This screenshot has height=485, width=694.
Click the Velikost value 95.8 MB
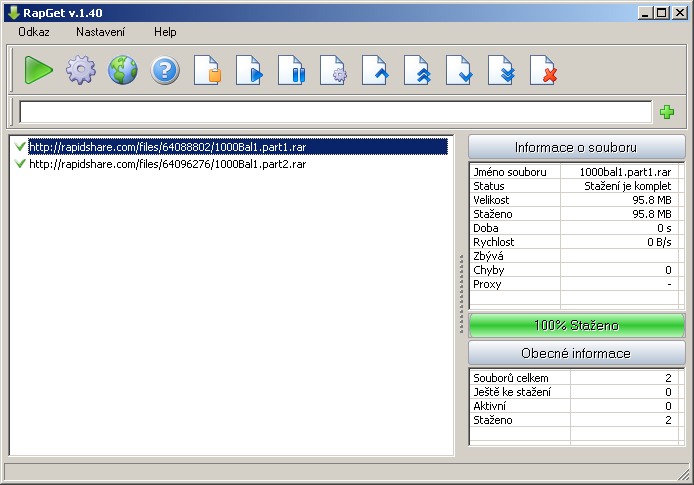[652, 200]
